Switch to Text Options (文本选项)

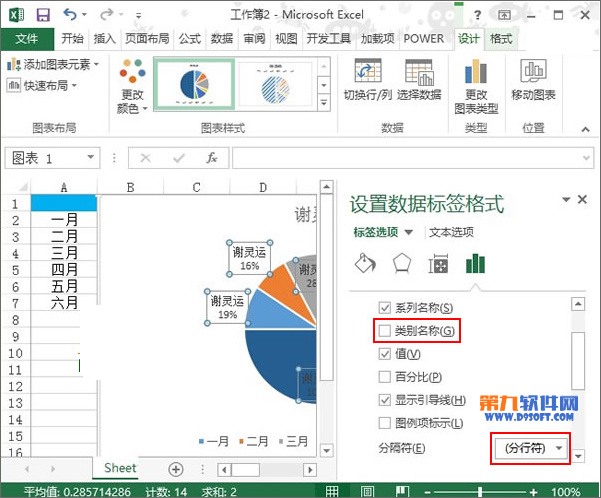click(x=451, y=232)
